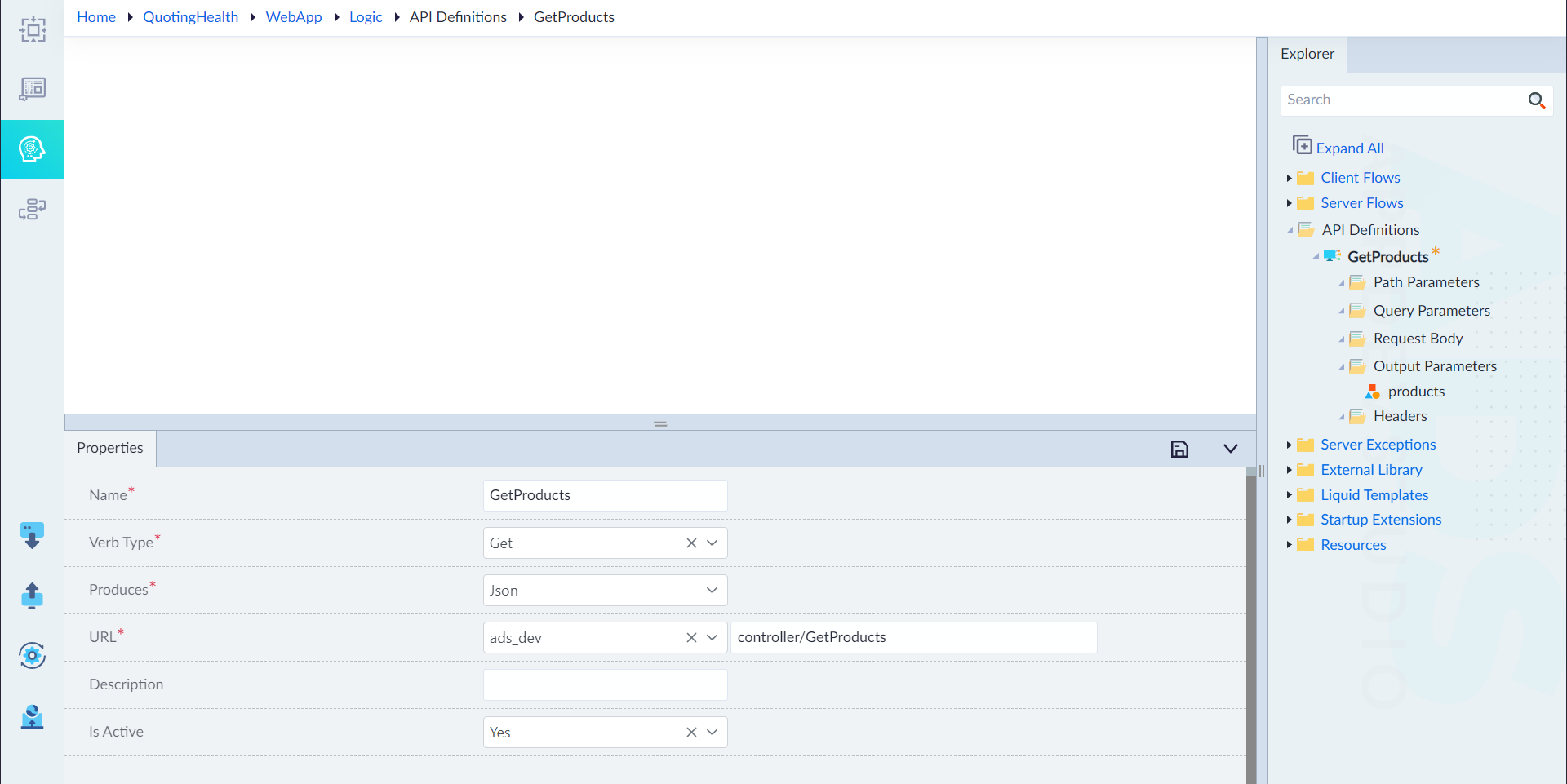
Task: Open WebApp breadcrumb link
Action: tap(294, 17)
